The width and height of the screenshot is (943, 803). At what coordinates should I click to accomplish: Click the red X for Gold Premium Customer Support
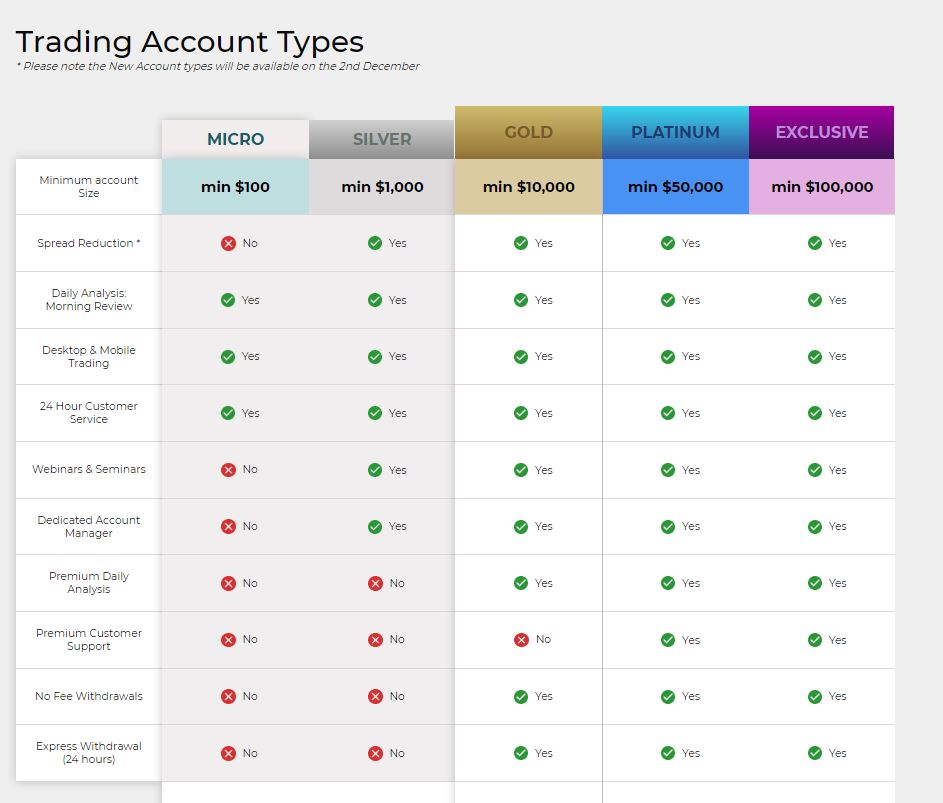521,640
